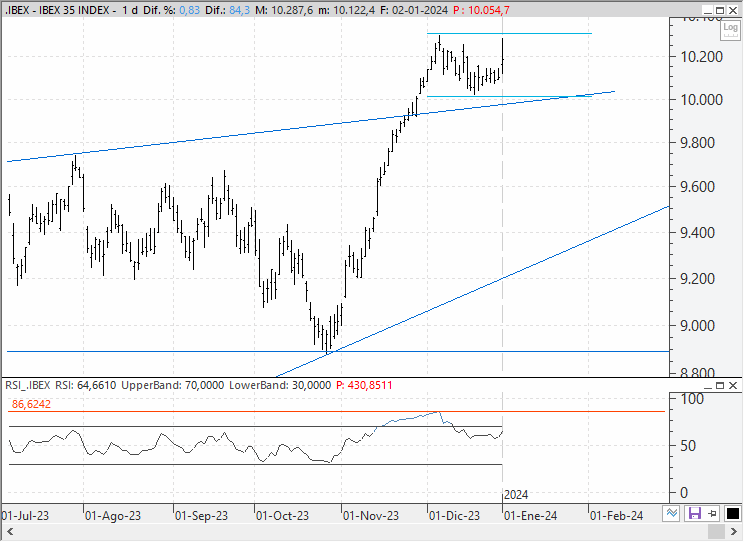Minimize the RSI indicator panel
744x542 pixels.
point(707,386)
